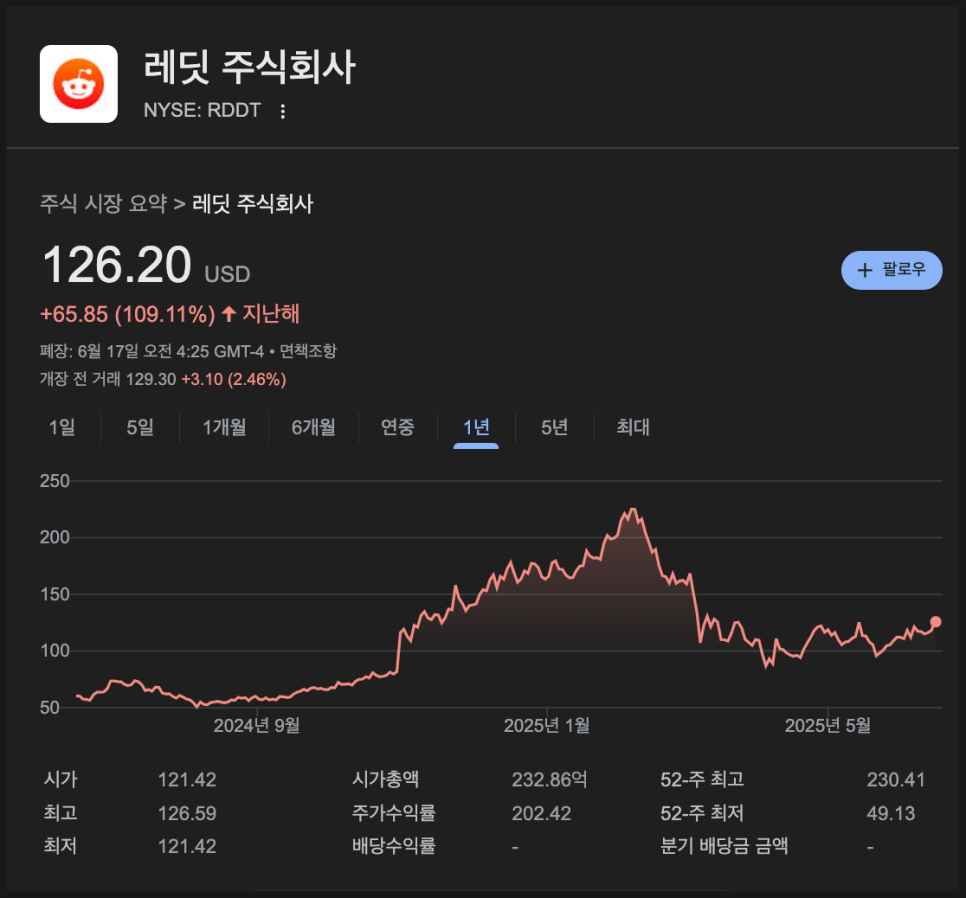
Task: Select the 5일 chart range tab
Action: click(140, 427)
